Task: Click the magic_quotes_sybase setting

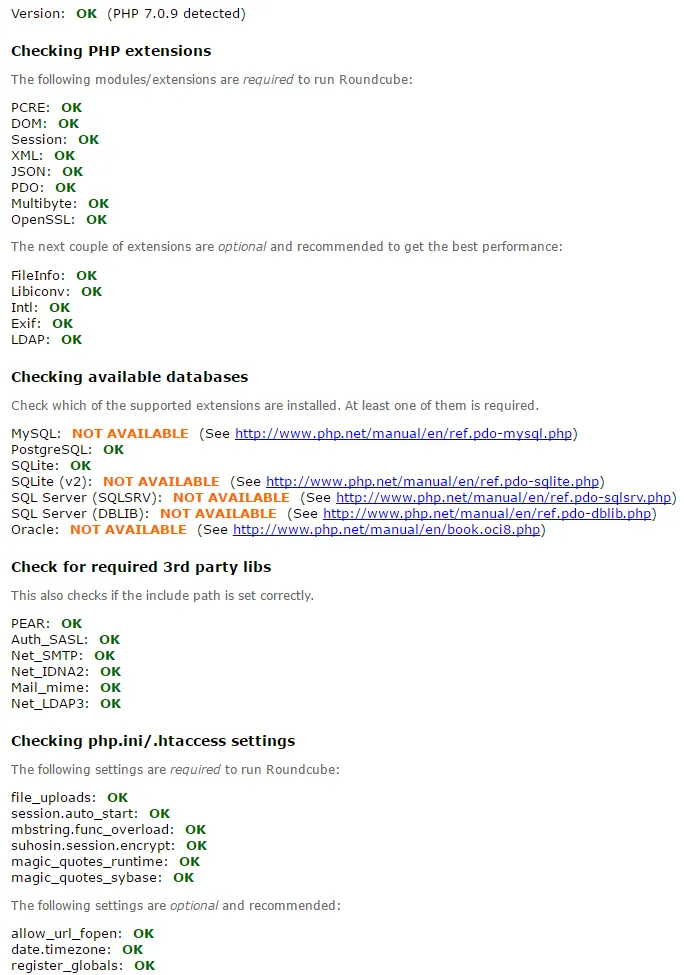Action: [x=86, y=878]
